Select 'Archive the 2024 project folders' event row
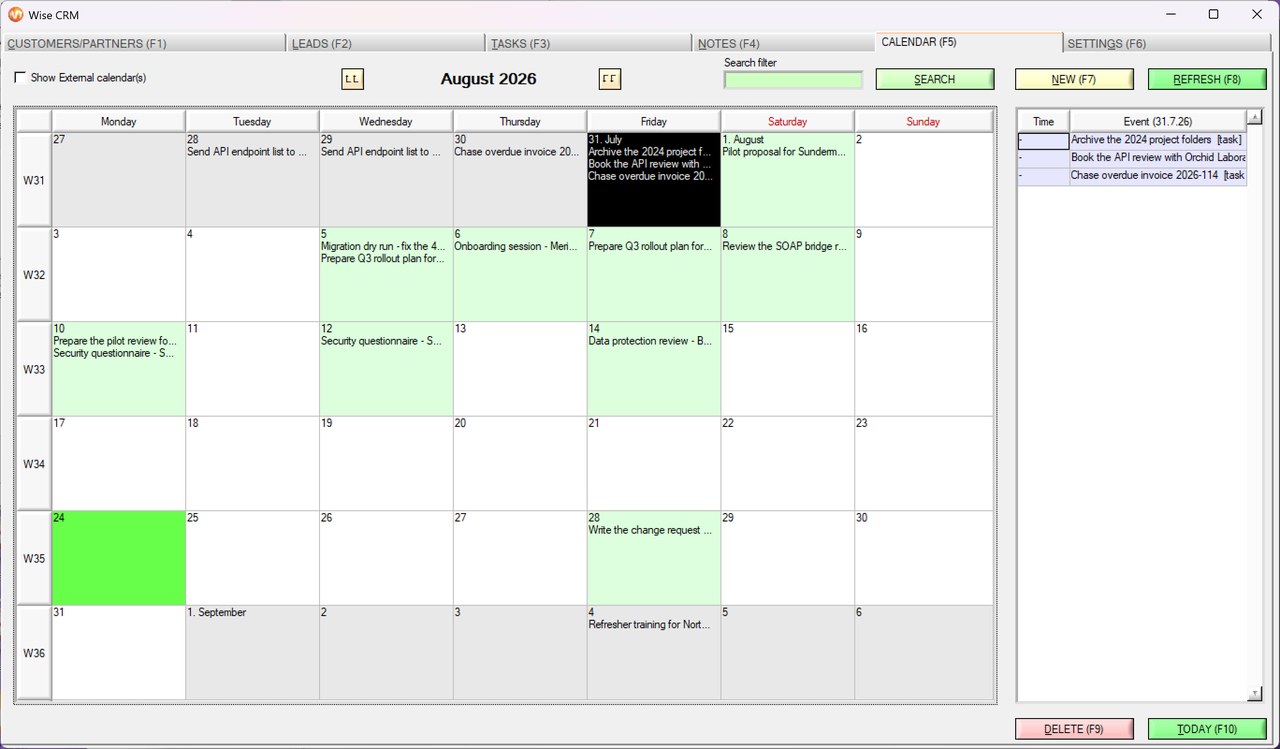This screenshot has height=749, width=1280. click(x=1132, y=140)
